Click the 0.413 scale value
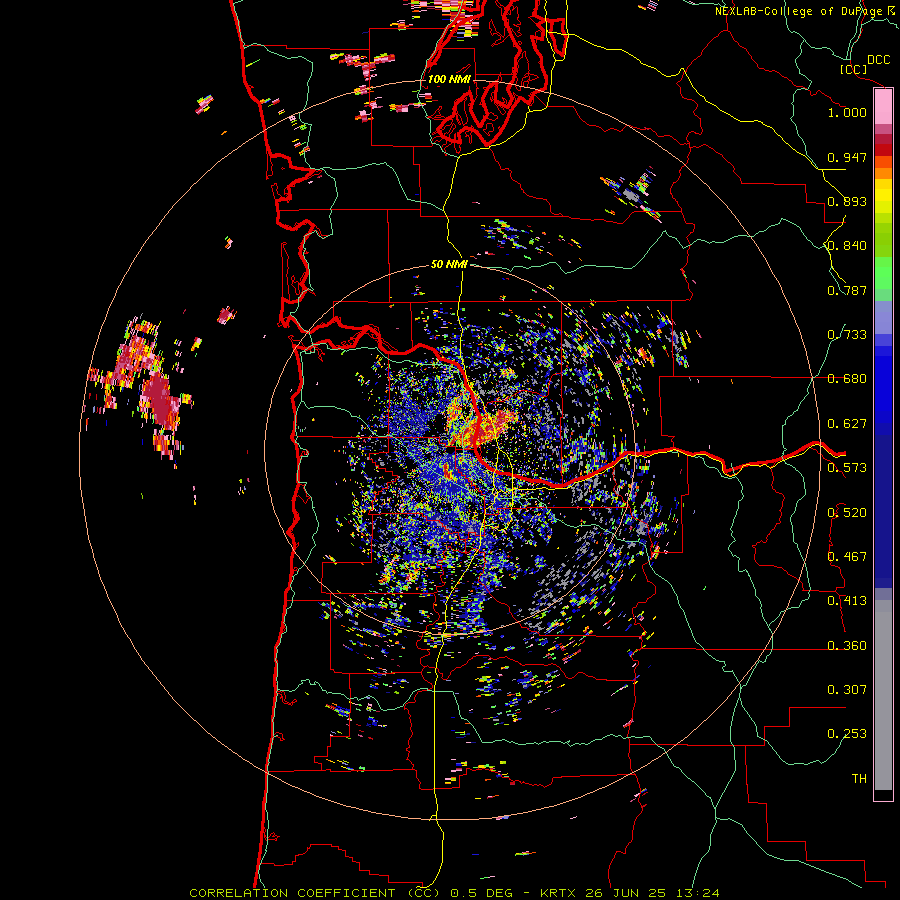 pos(847,601)
